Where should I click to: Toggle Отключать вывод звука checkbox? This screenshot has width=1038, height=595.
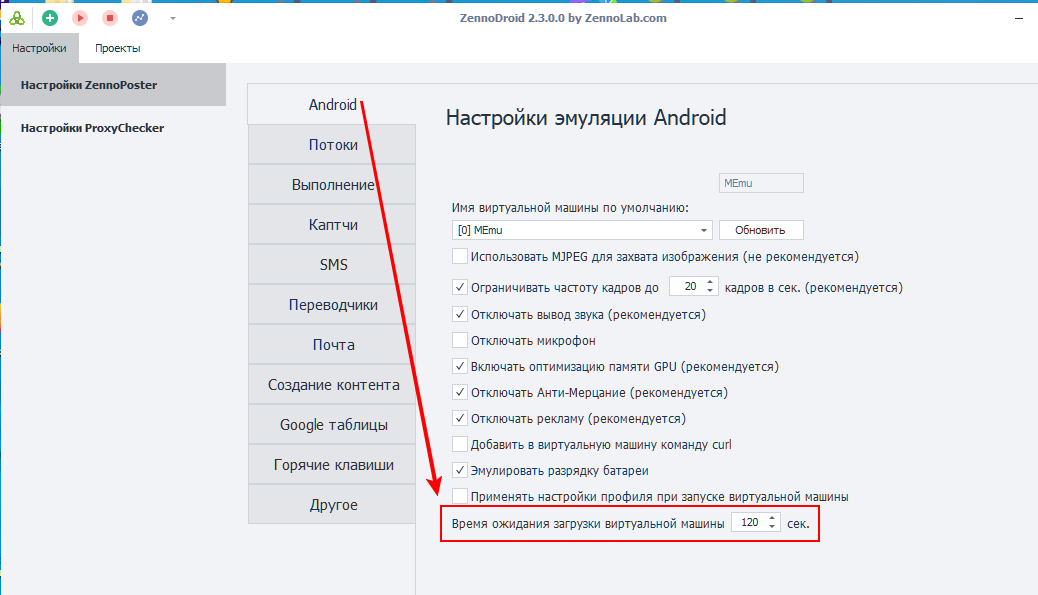tap(459, 314)
